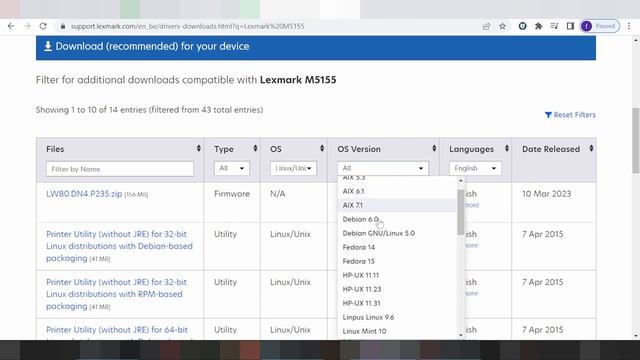Open Printer Utility 32-bit Debian-based link
This screenshot has height=360, width=640.
[x=119, y=246]
